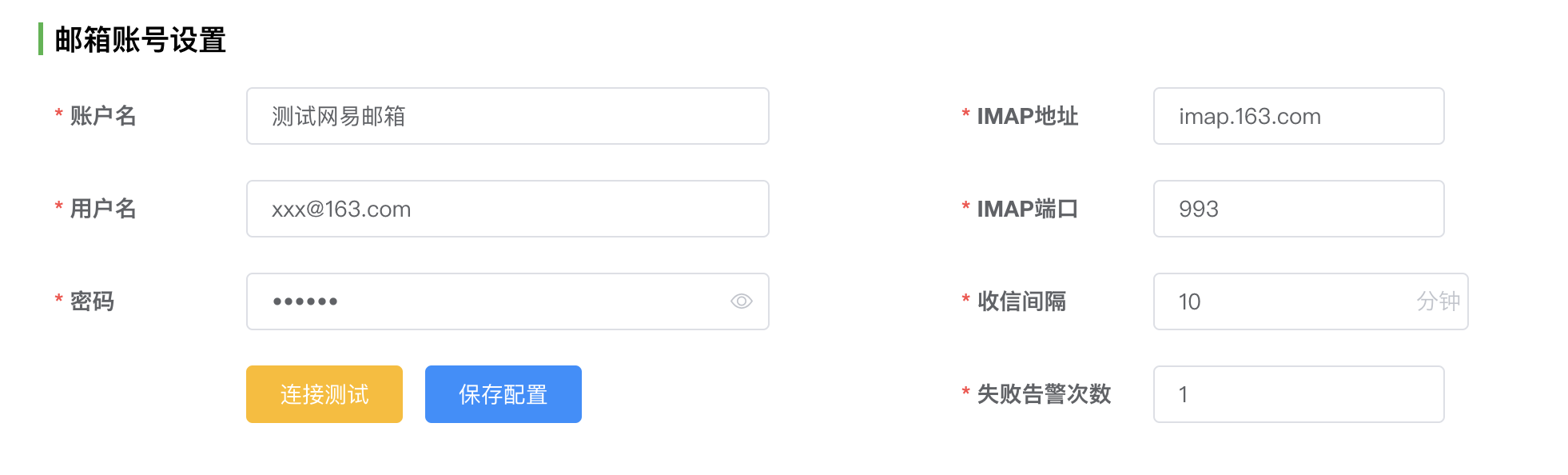Screen dimensions: 1568x475
Task: Click the 失败告警次数 label
Action: (x=1045, y=394)
